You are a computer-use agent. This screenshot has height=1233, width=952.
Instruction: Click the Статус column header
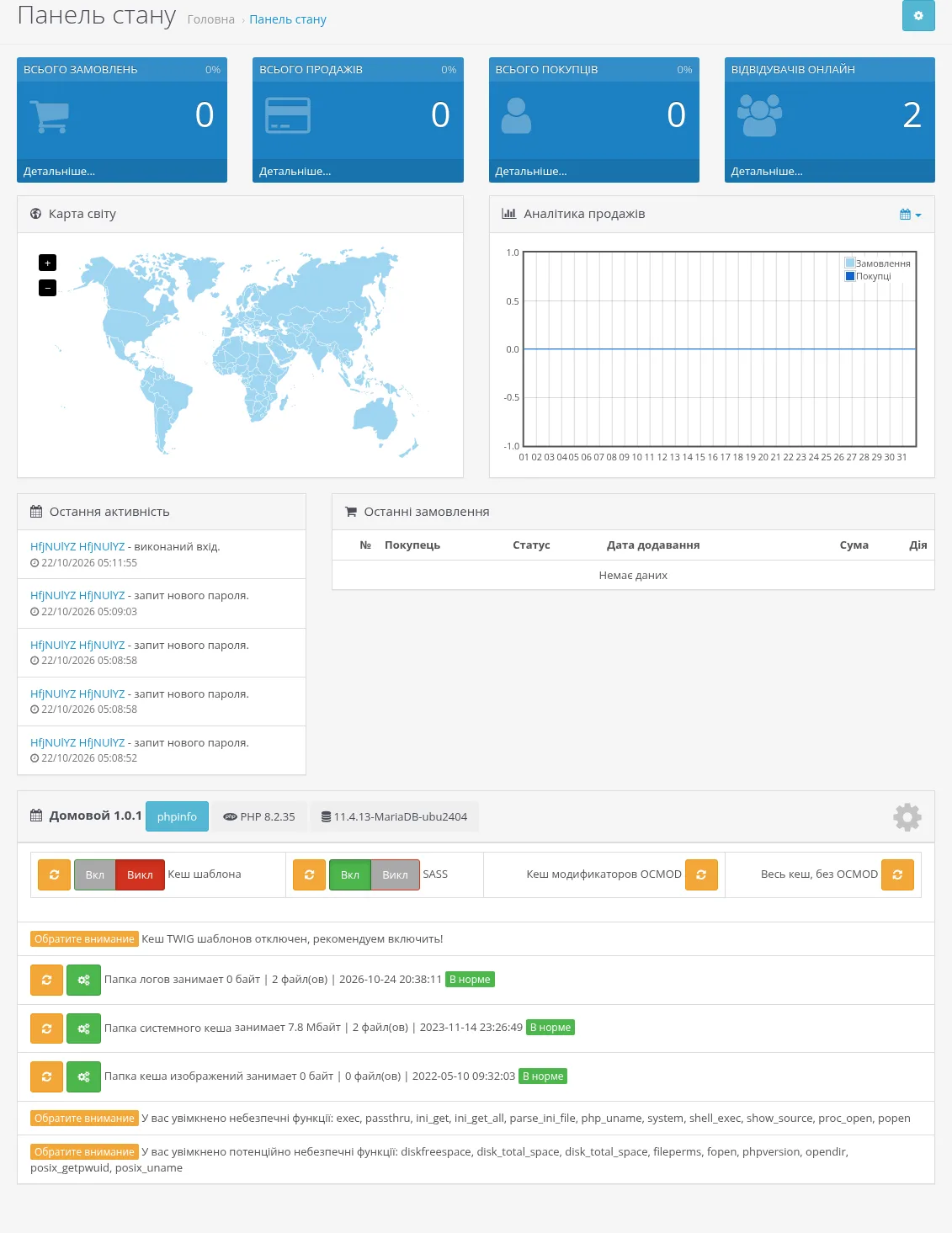531,545
